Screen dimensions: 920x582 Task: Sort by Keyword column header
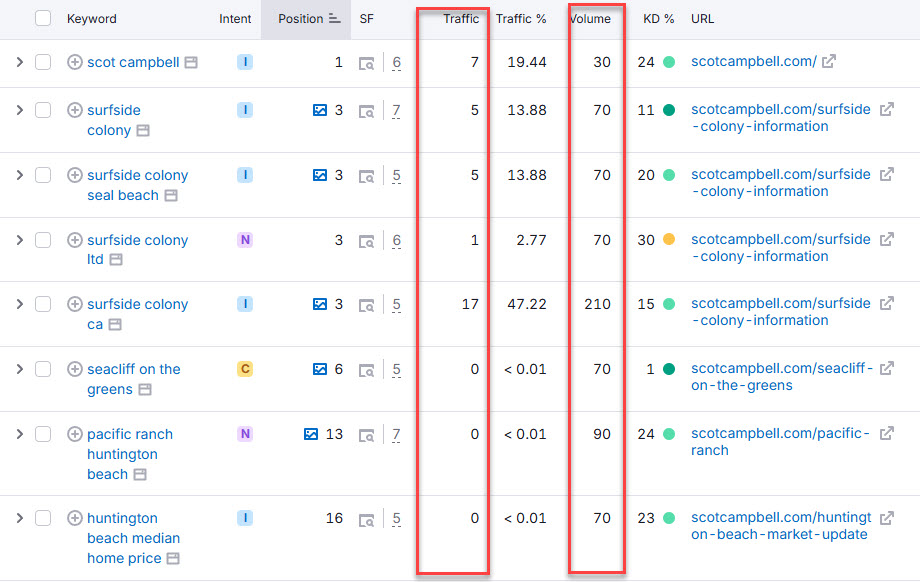(92, 19)
